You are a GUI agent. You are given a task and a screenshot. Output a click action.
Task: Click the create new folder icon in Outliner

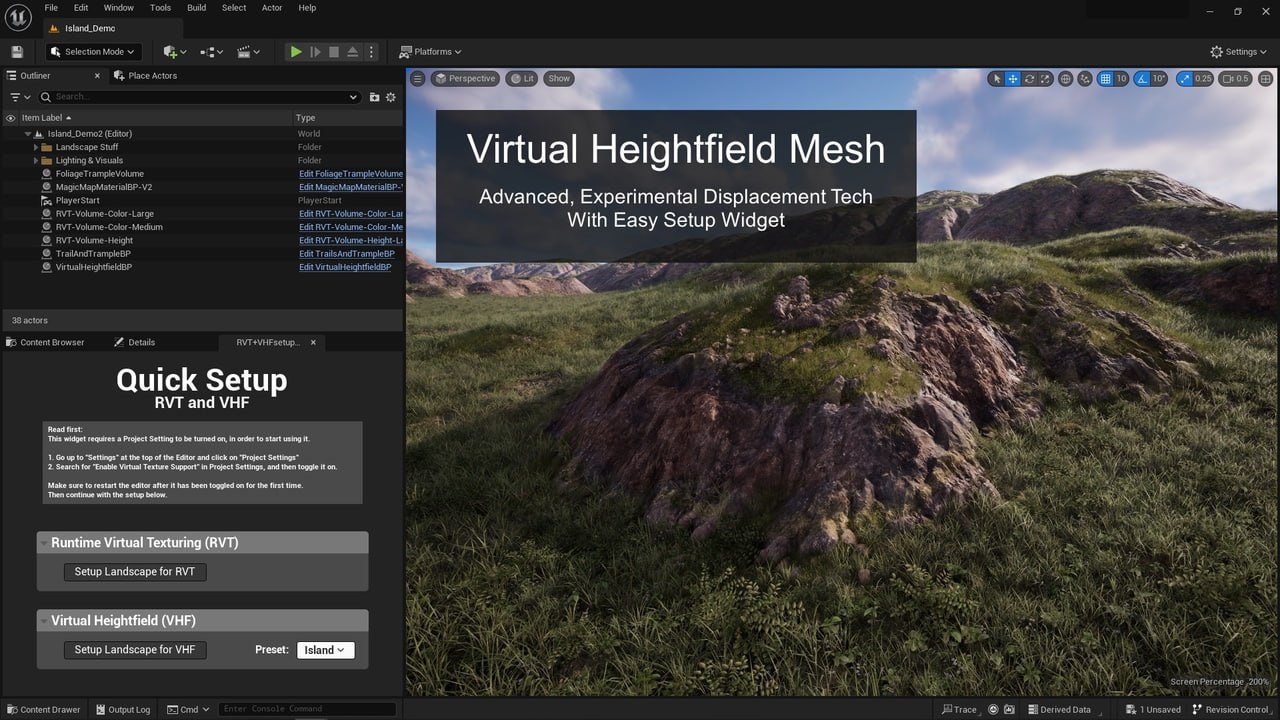pyautogui.click(x=375, y=97)
